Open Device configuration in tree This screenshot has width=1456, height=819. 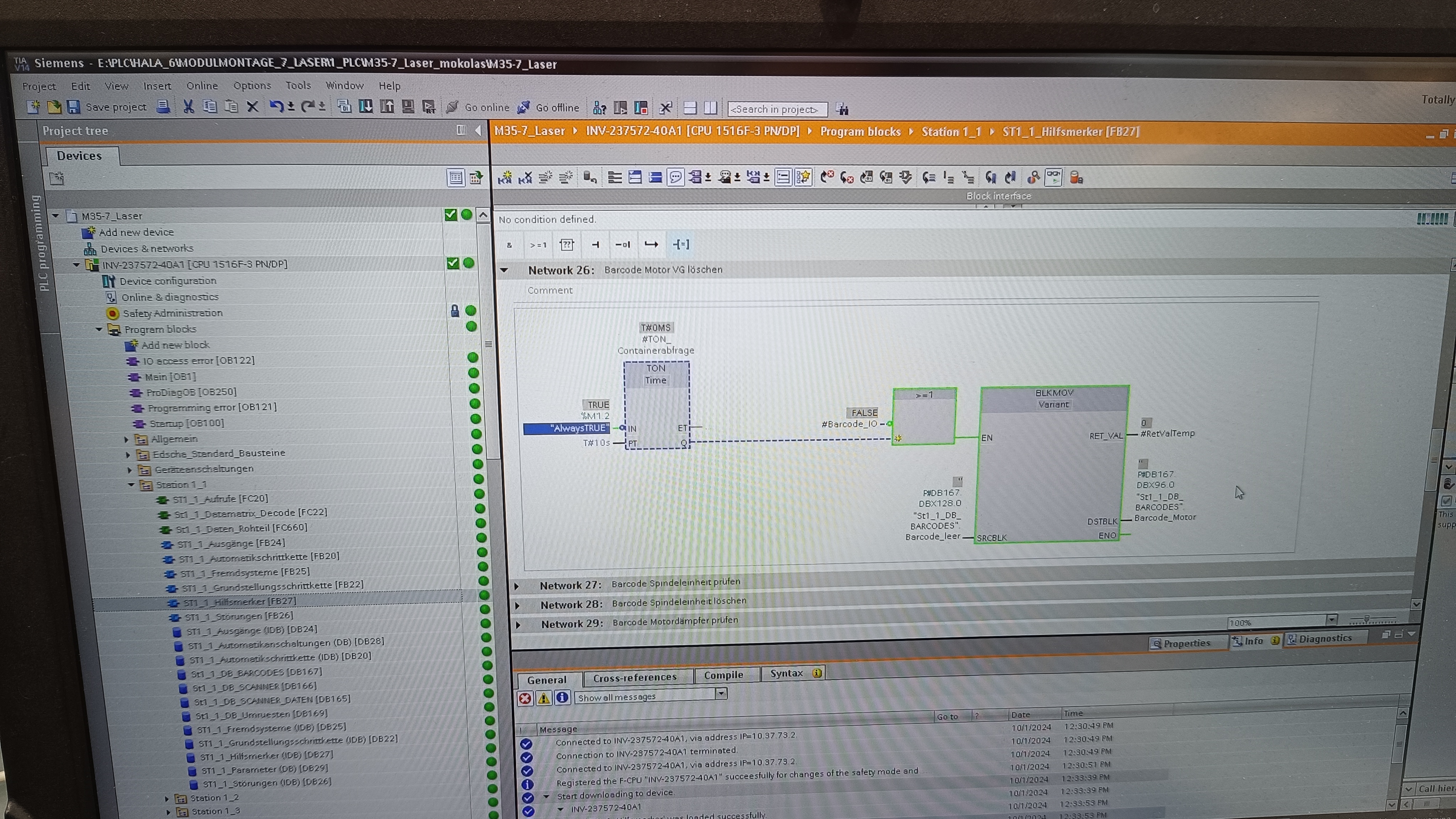coord(160,281)
